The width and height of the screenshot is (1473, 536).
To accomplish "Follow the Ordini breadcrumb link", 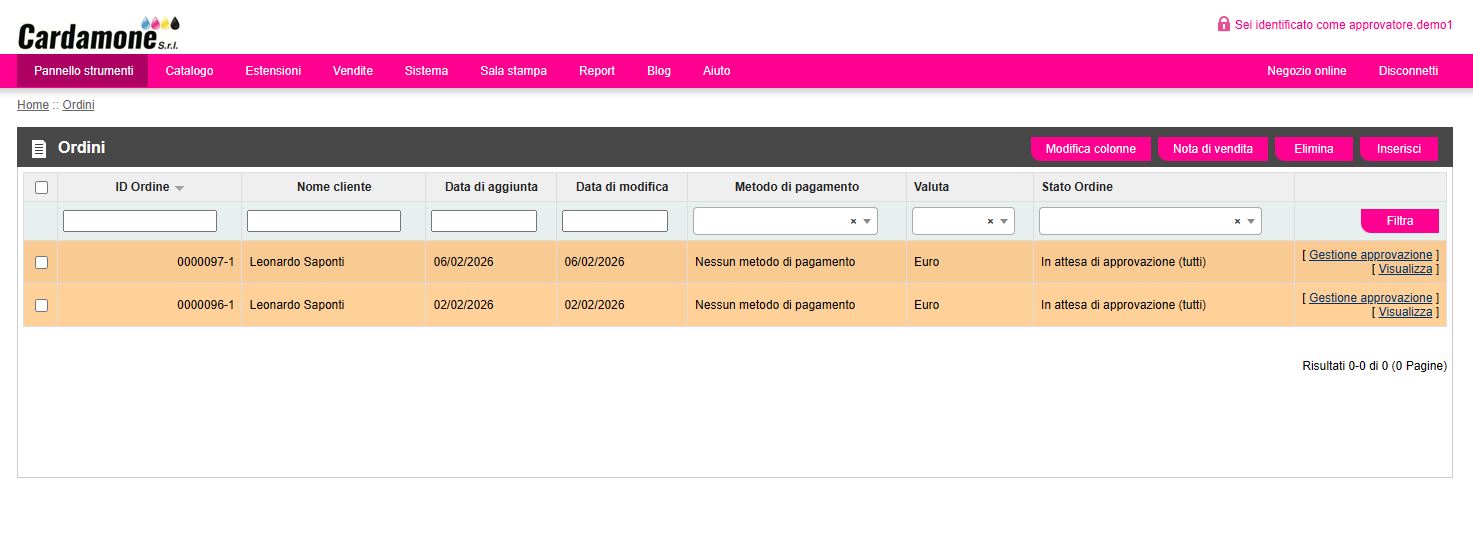I will 79,105.
